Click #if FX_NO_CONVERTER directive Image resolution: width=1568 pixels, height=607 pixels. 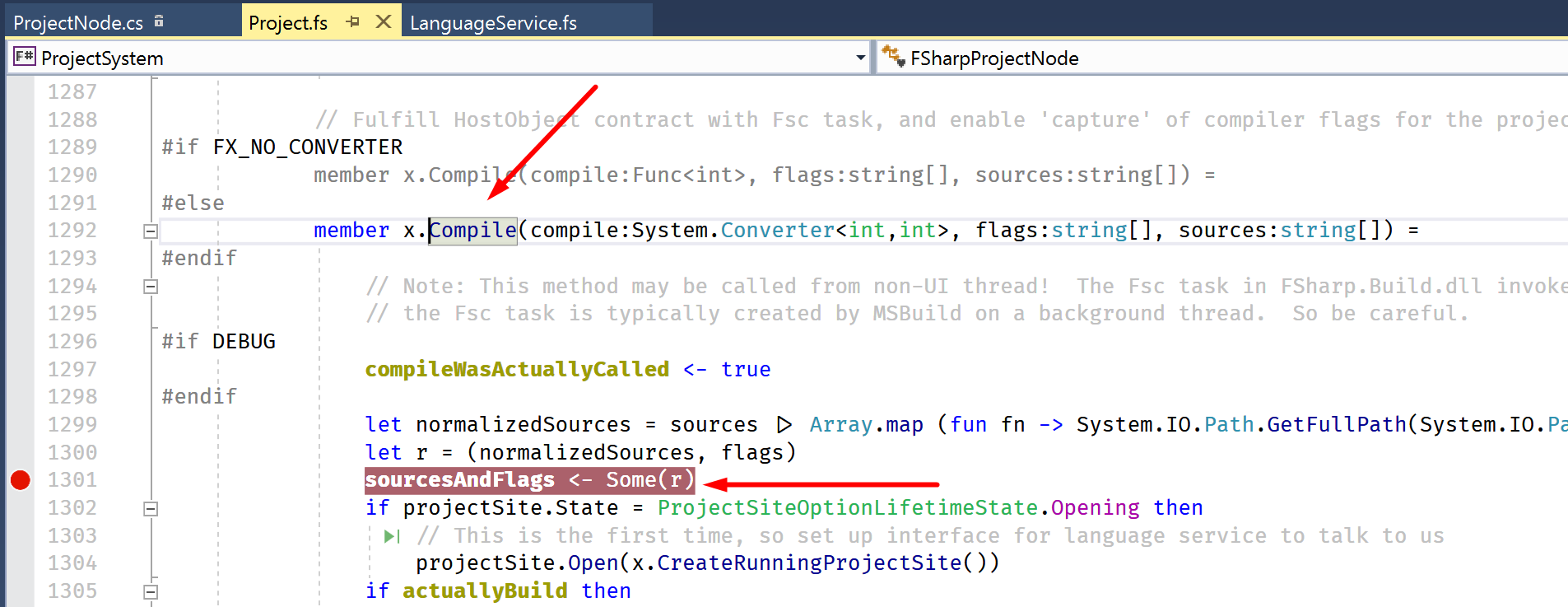click(282, 147)
